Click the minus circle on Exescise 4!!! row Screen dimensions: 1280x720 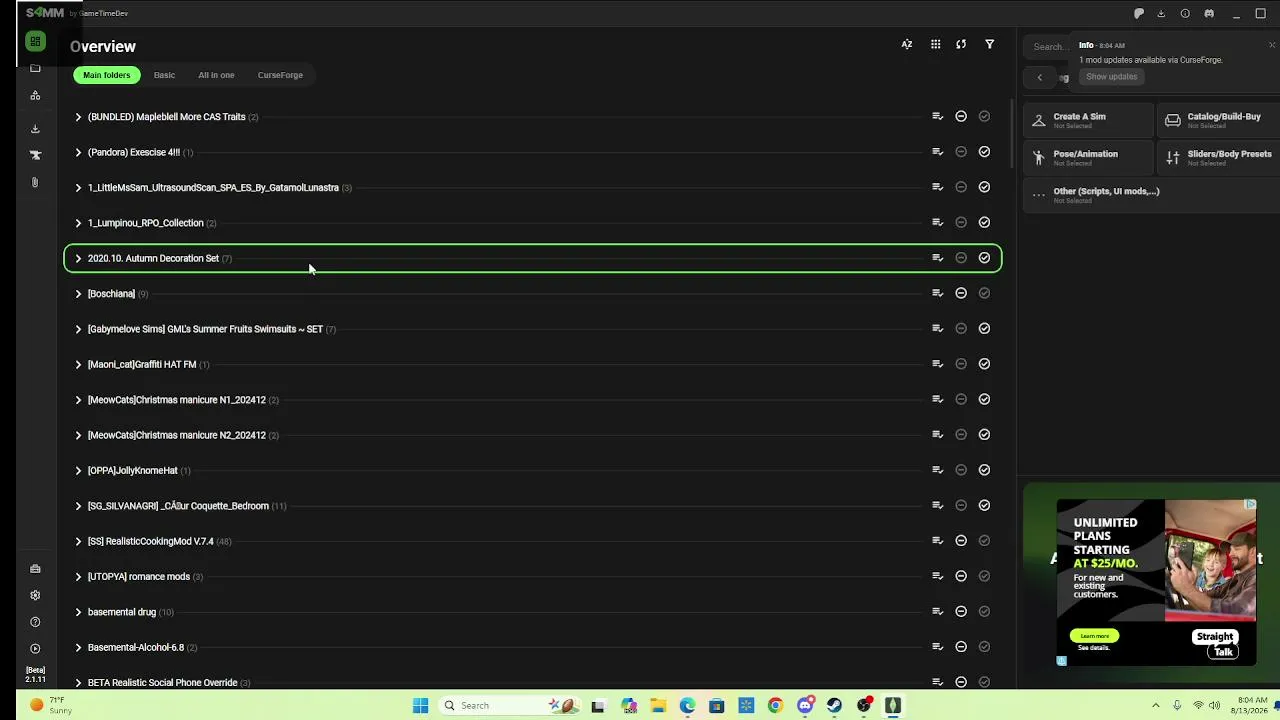tap(961, 152)
